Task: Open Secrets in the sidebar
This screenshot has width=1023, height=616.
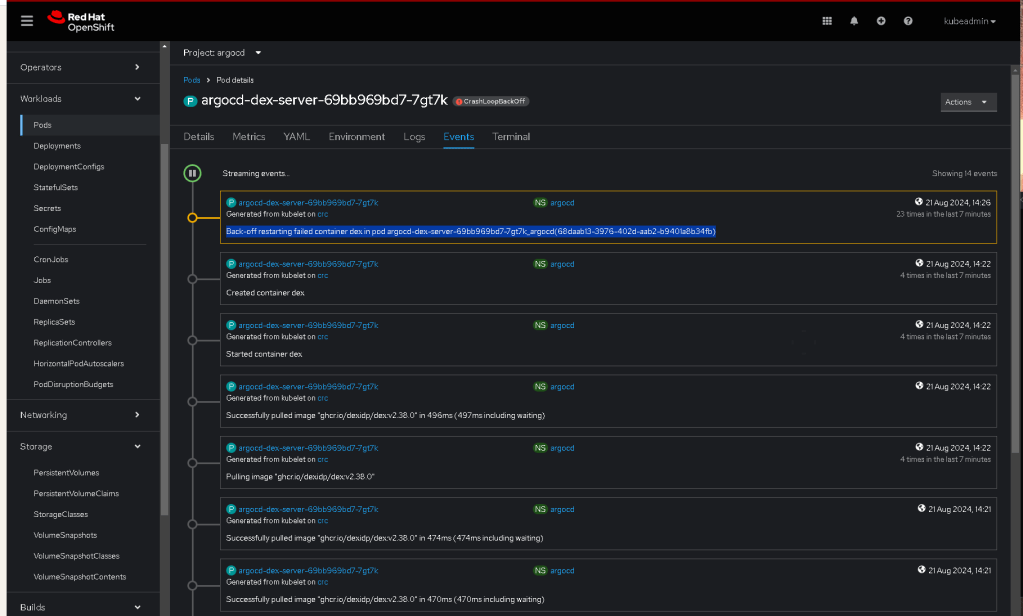Action: 47,208
